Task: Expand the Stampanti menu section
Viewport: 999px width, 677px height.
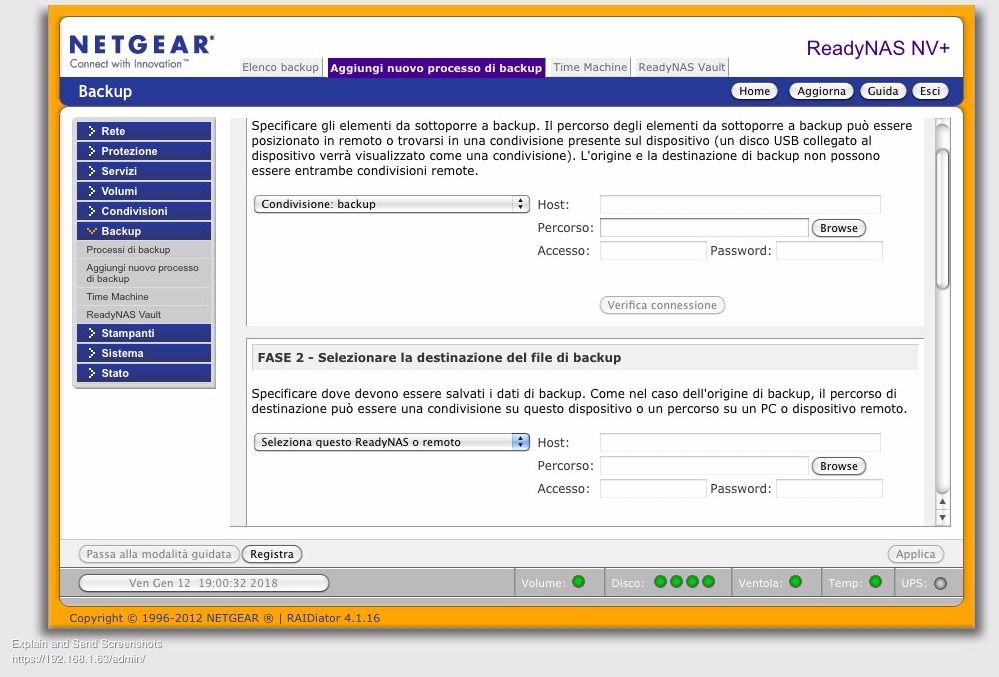Action: (144, 333)
